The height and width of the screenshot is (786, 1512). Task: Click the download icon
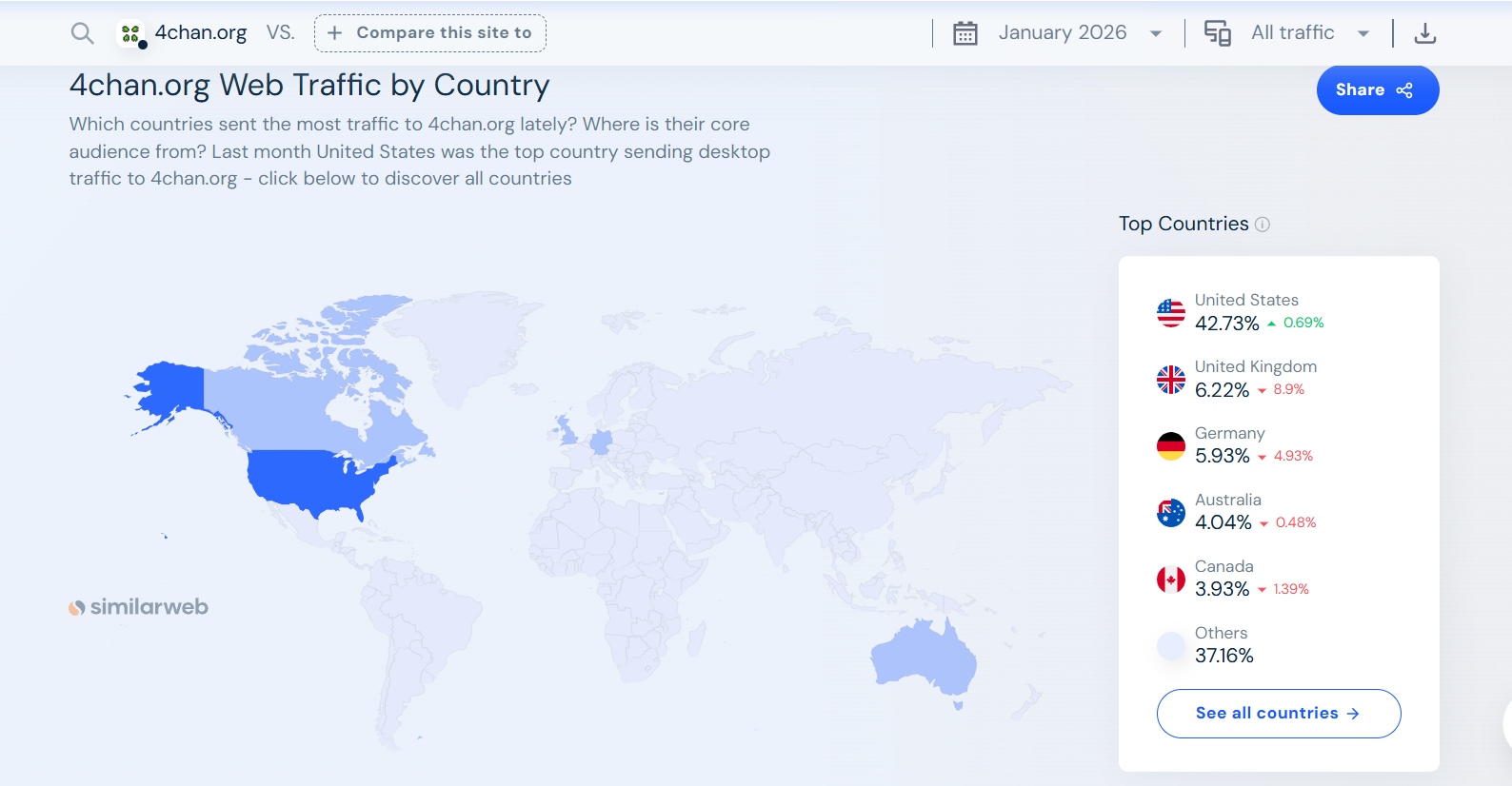1425,33
